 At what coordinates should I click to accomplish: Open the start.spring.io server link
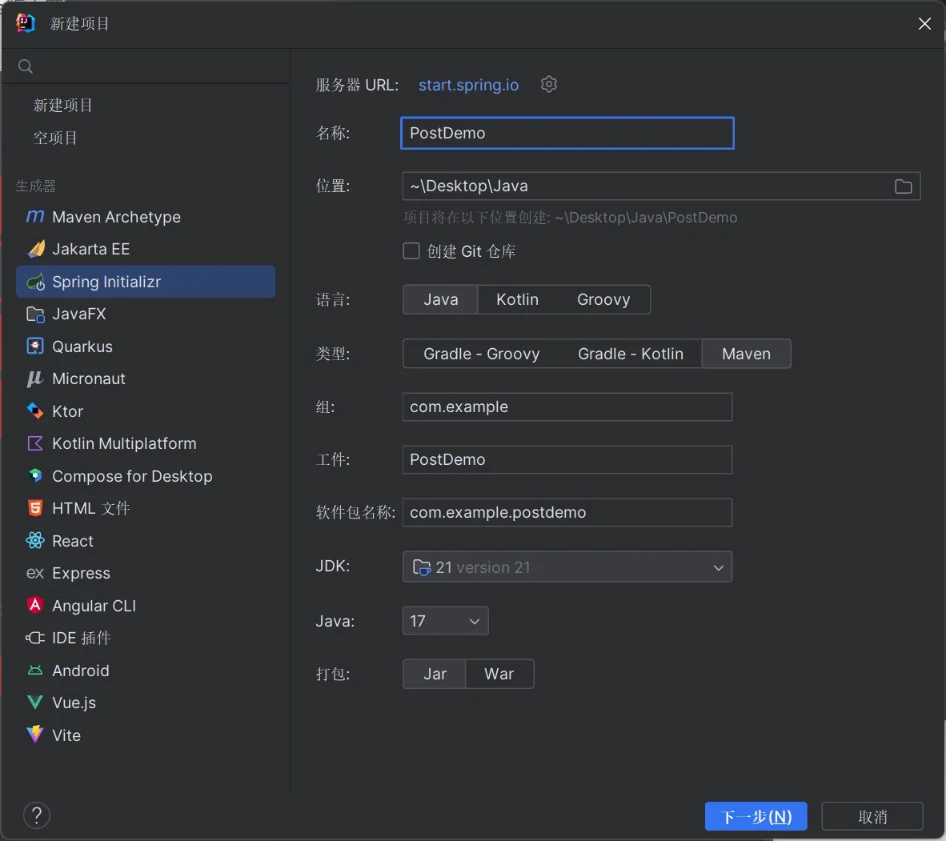coord(468,85)
